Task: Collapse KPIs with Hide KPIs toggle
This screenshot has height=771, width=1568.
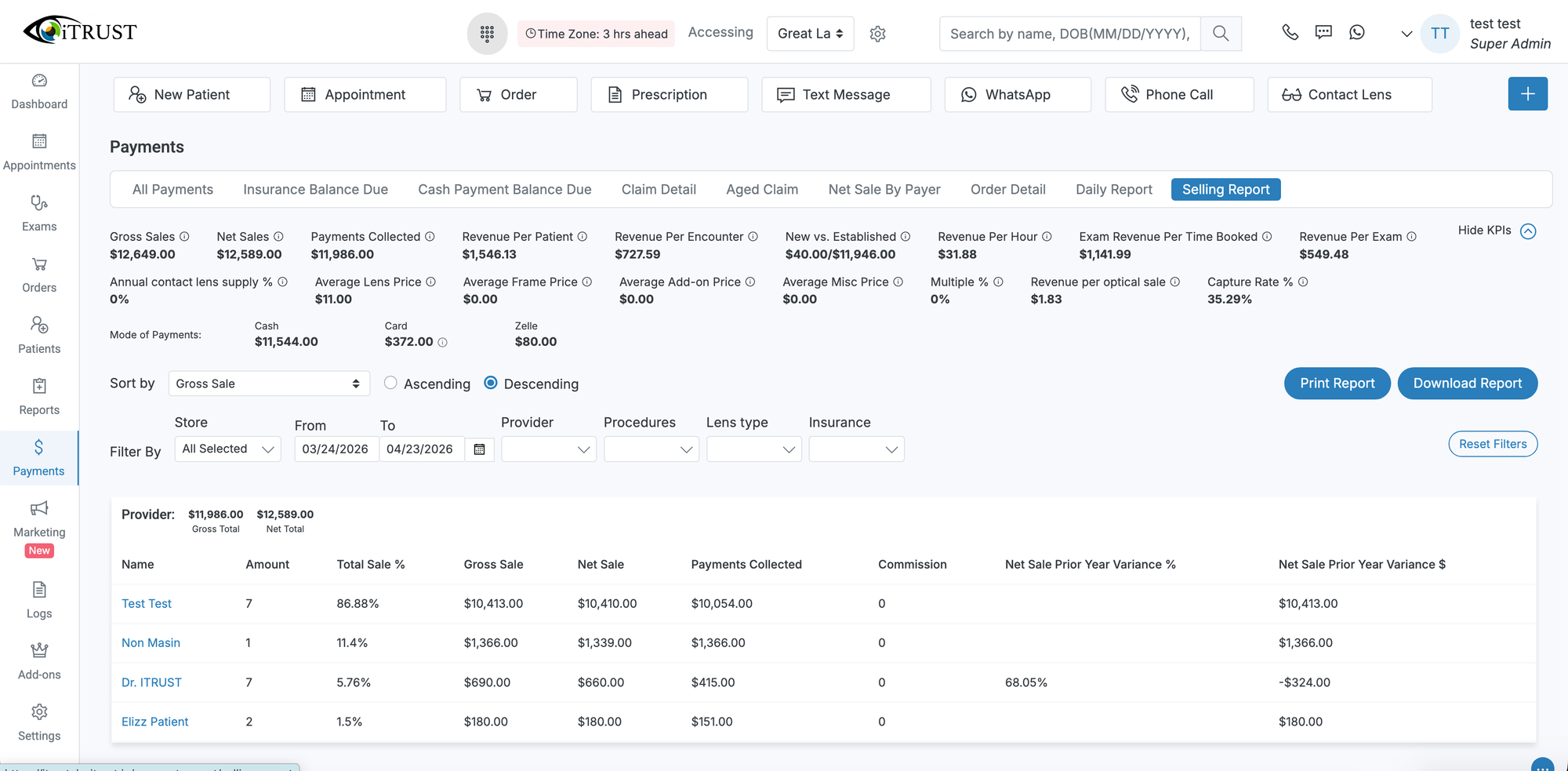Action: (1527, 231)
